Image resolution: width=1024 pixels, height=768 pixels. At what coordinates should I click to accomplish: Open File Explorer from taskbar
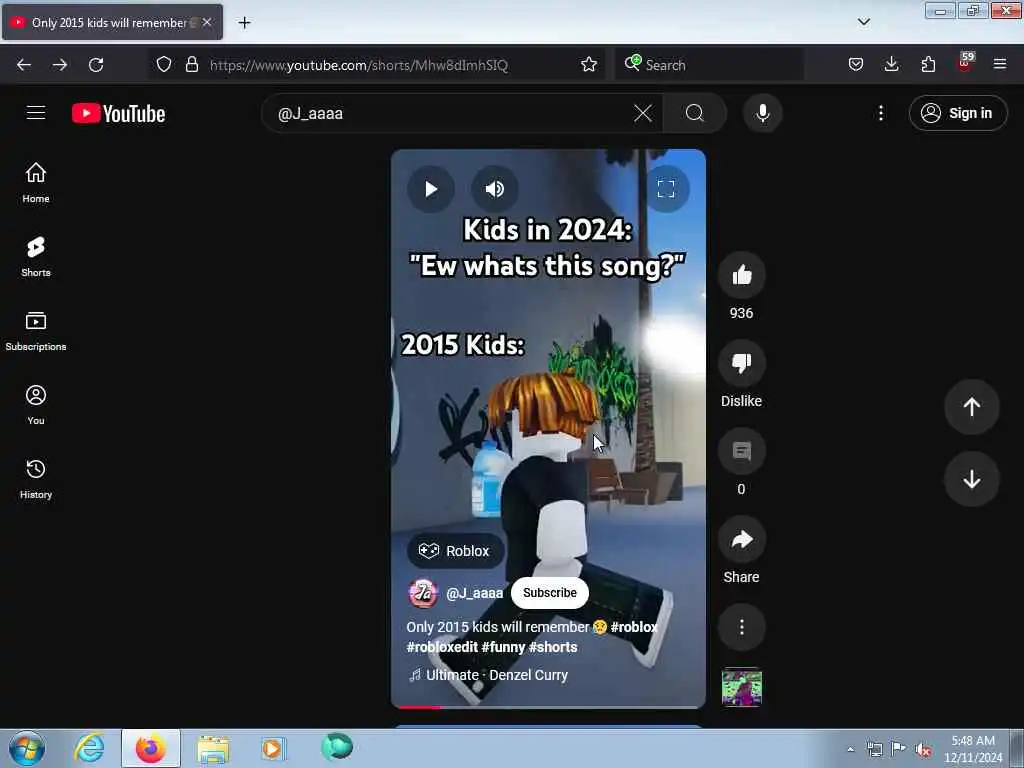[x=213, y=749]
